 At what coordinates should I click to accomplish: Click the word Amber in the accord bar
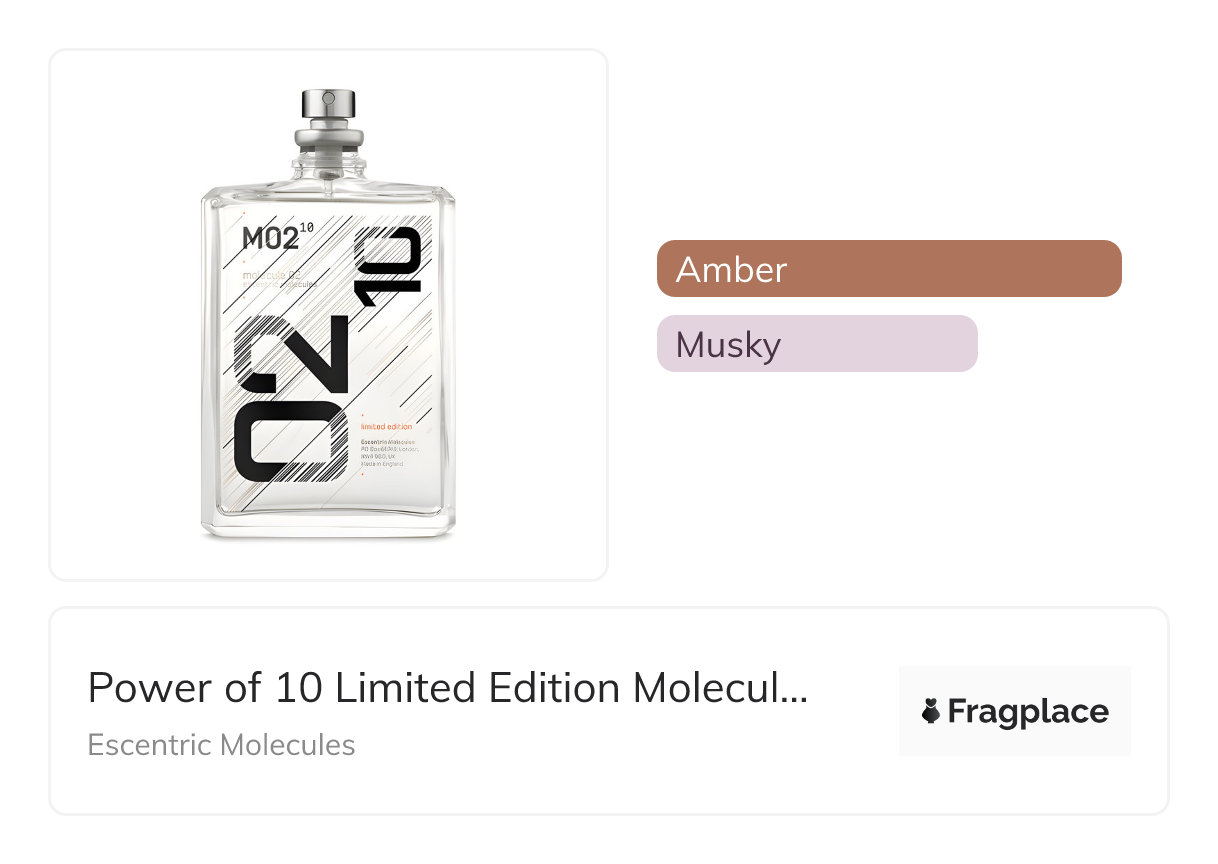pyautogui.click(x=731, y=270)
